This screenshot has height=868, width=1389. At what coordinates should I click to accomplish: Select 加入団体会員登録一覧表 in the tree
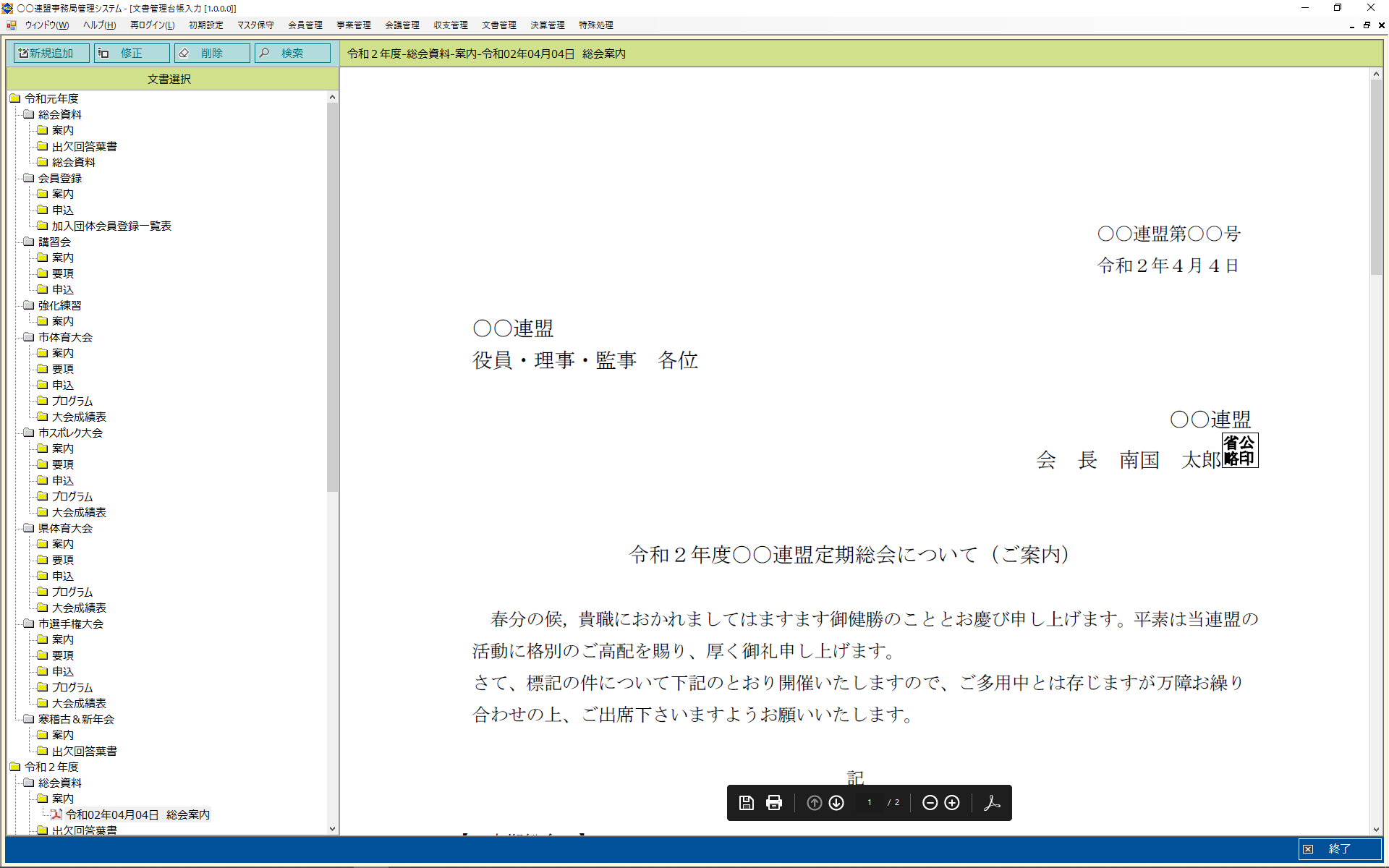coord(111,226)
